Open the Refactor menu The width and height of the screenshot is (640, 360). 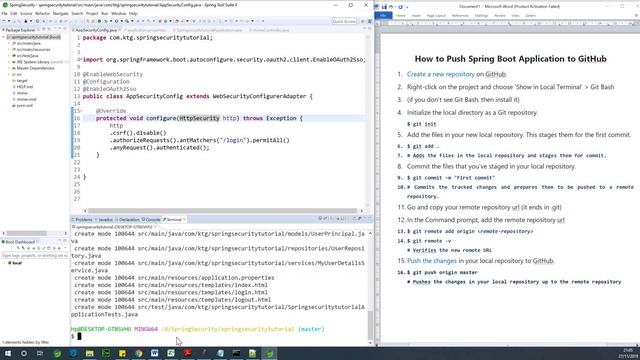[x=42, y=13]
